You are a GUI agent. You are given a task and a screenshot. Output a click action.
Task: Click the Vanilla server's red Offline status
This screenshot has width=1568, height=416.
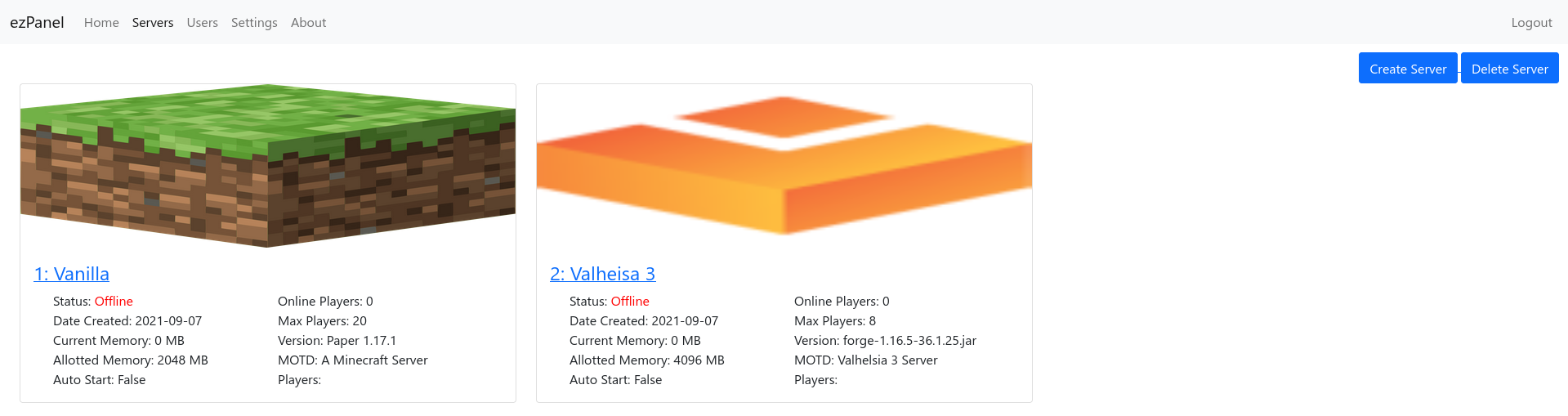pyautogui.click(x=114, y=302)
